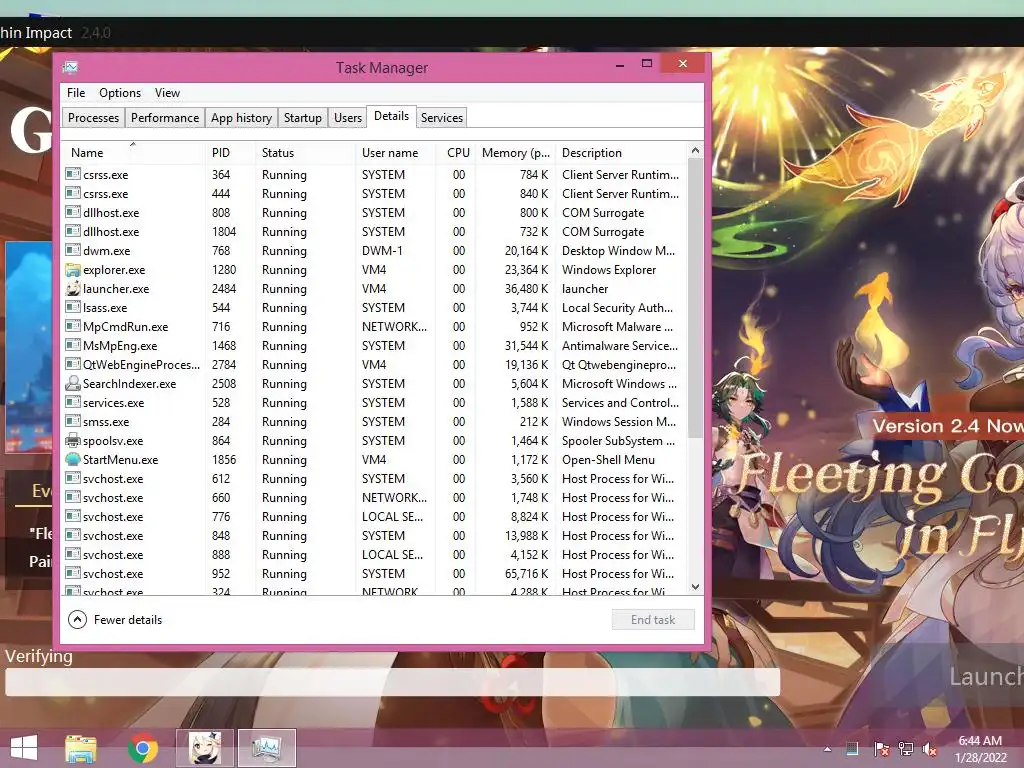Show hidden system tray icons arrow
1024x768 pixels.
(x=827, y=749)
